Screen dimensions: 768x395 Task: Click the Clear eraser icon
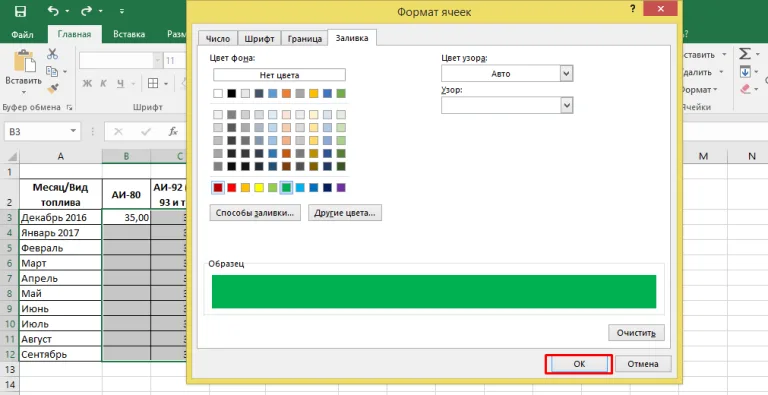coord(745,90)
